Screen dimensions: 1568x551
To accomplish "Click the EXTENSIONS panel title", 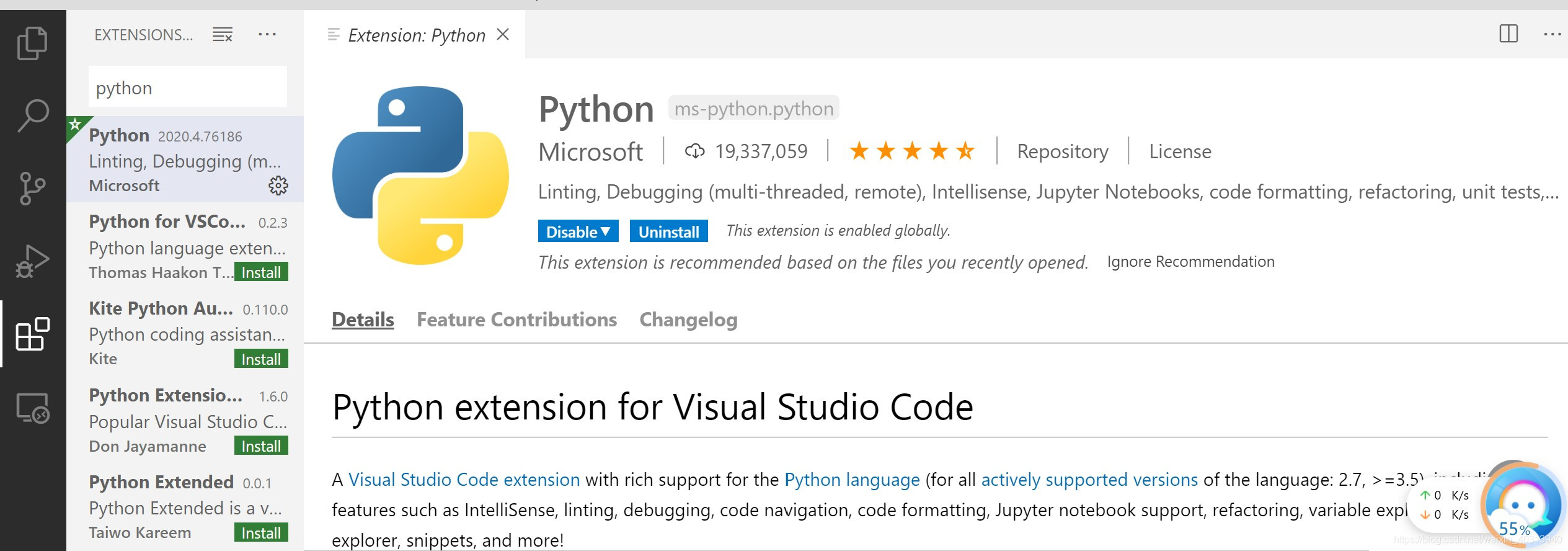I will coord(144,35).
